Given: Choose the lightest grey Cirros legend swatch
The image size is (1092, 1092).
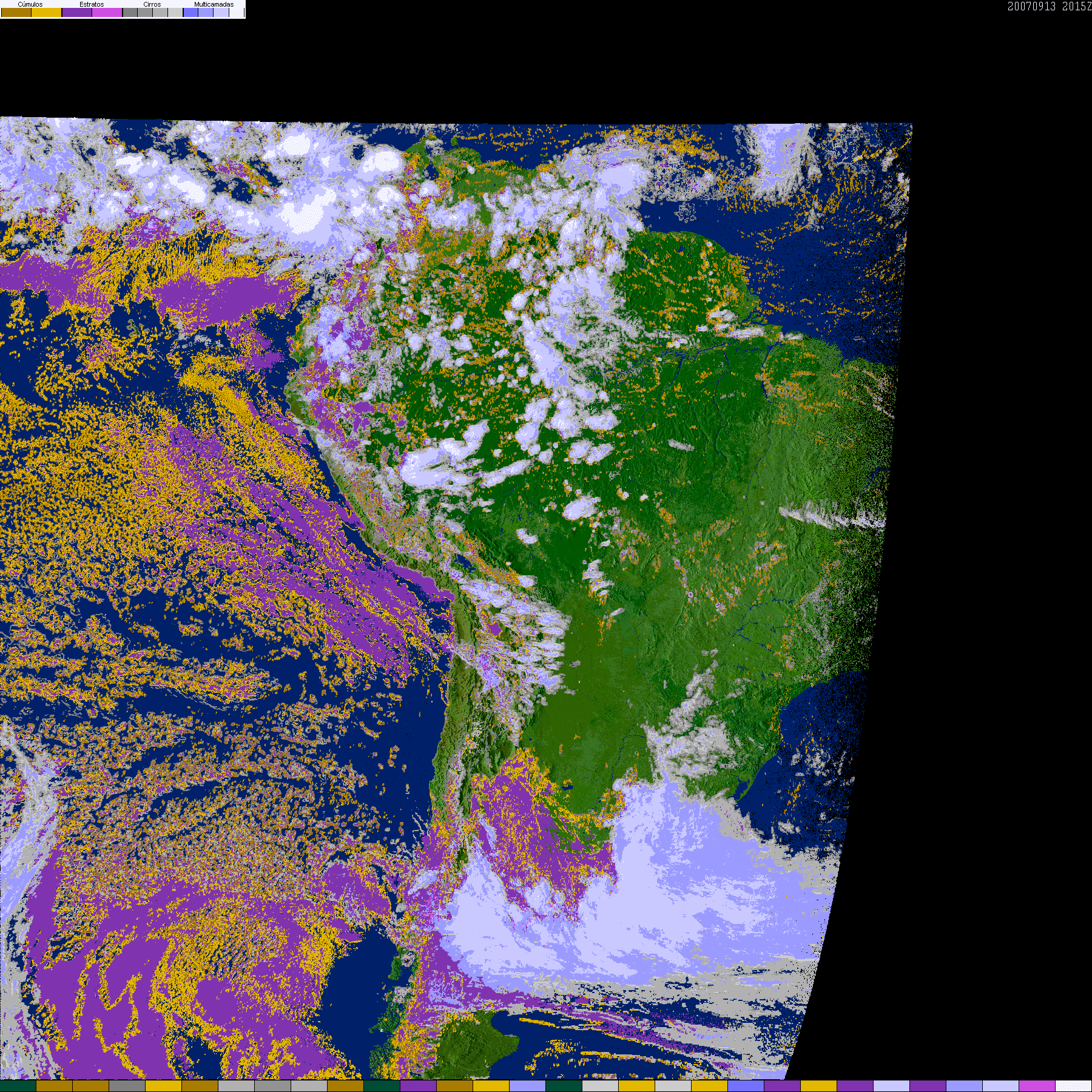Looking at the screenshot, I should [x=175, y=13].
